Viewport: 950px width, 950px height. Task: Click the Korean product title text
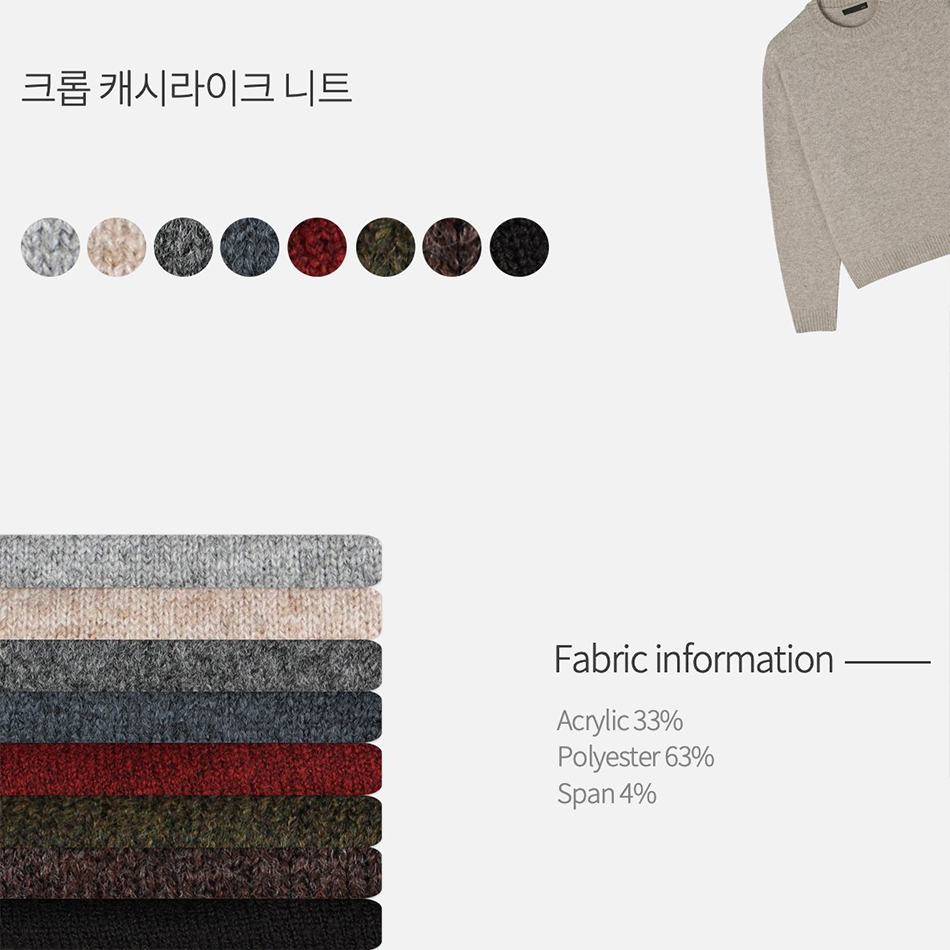(x=187, y=88)
